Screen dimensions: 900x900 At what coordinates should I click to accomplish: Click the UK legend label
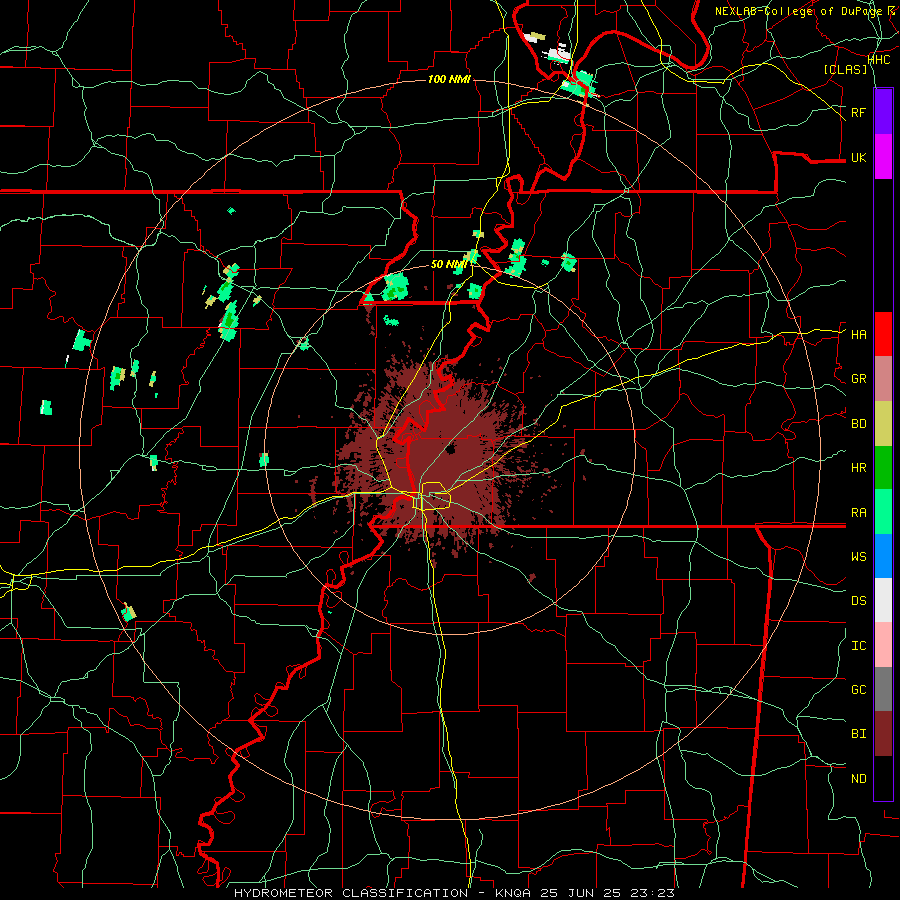(x=858, y=157)
